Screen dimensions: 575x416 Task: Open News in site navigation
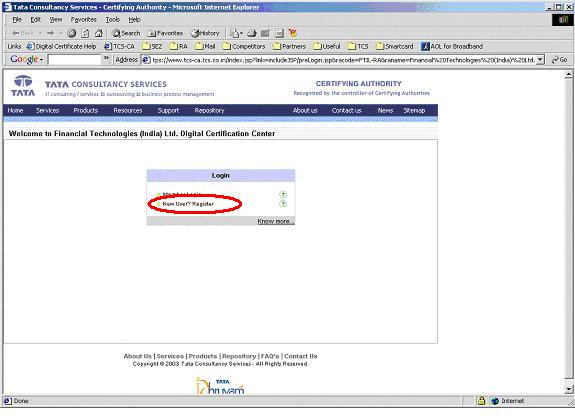pos(385,110)
